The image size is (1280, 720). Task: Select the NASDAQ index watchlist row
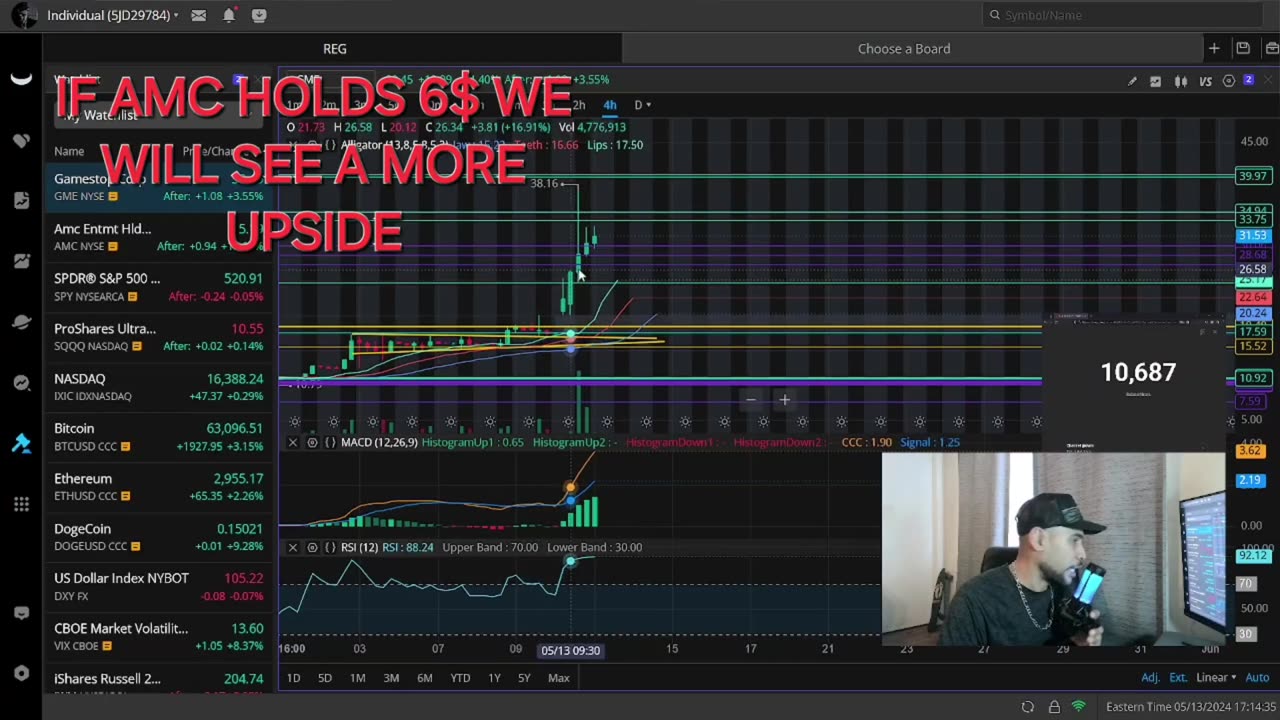click(x=158, y=387)
